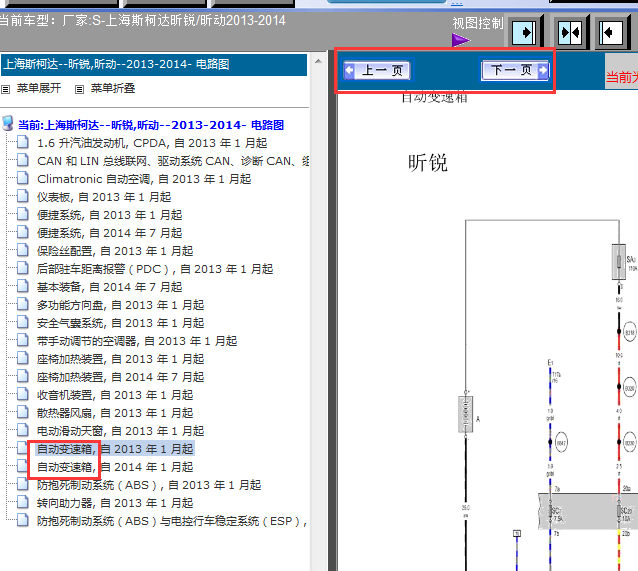
Task: Click the 昕锐 heading in the diagram
Action: [x=428, y=163]
